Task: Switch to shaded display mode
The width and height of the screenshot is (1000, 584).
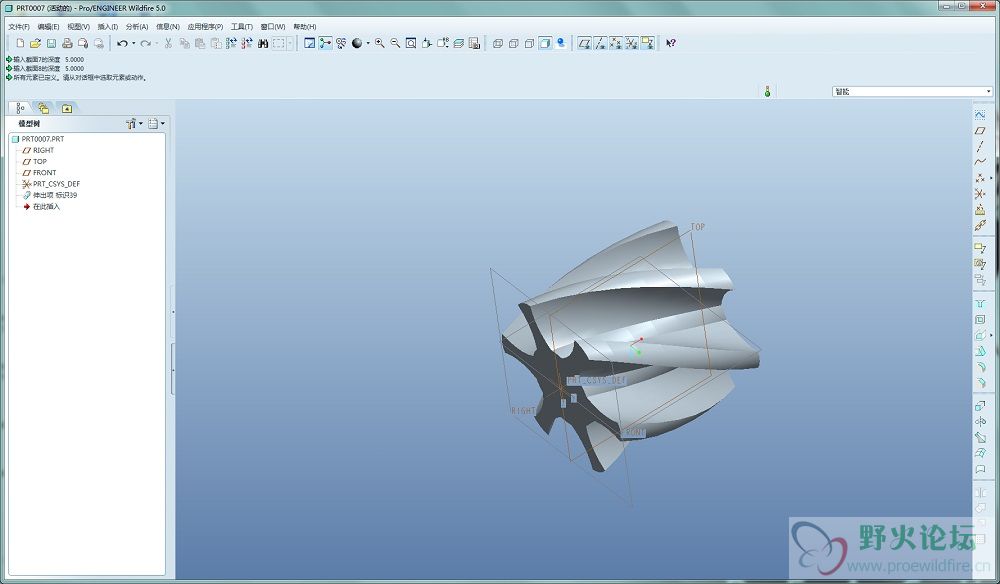Action: click(x=545, y=43)
